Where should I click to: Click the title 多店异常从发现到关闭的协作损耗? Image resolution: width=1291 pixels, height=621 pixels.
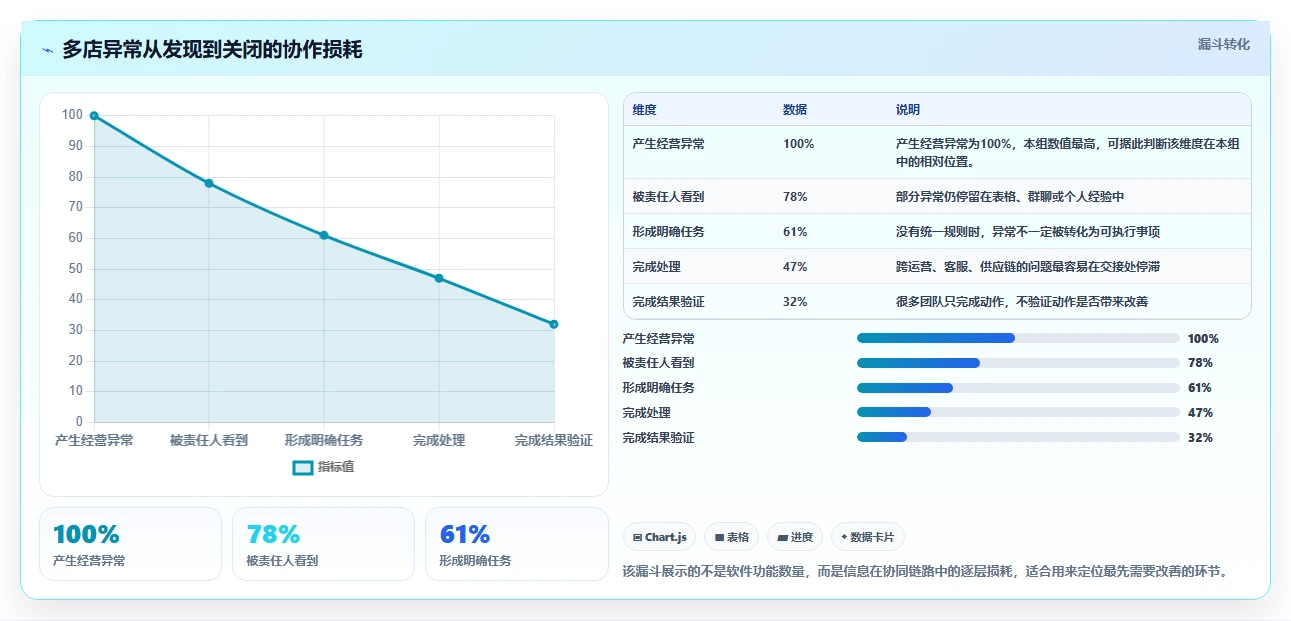coord(212,50)
